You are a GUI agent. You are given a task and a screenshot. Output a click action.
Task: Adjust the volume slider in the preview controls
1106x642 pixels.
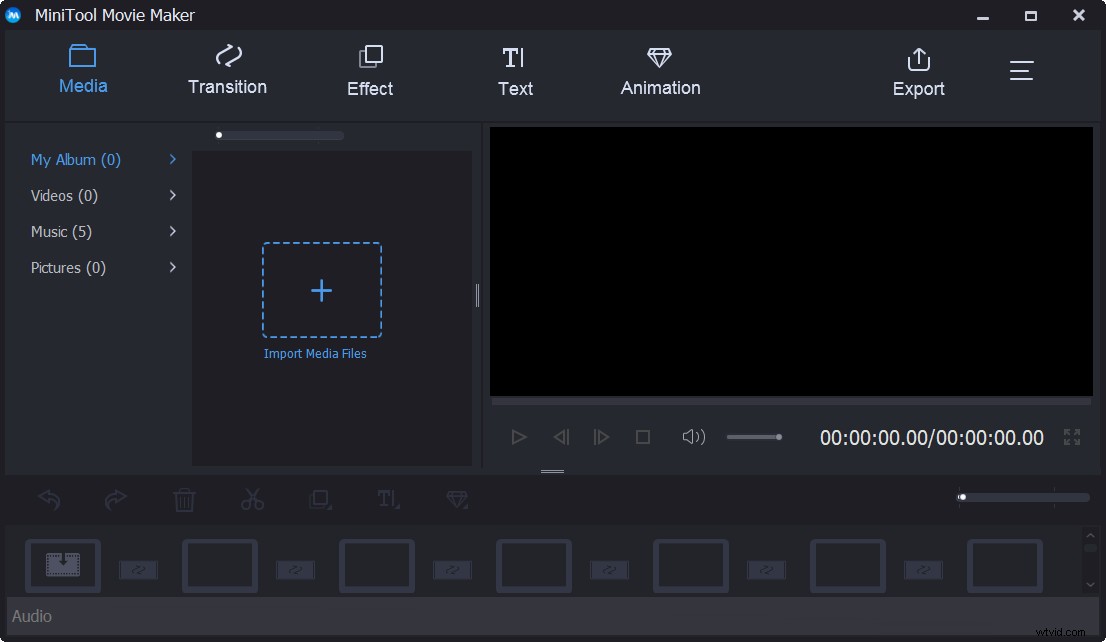[753, 436]
